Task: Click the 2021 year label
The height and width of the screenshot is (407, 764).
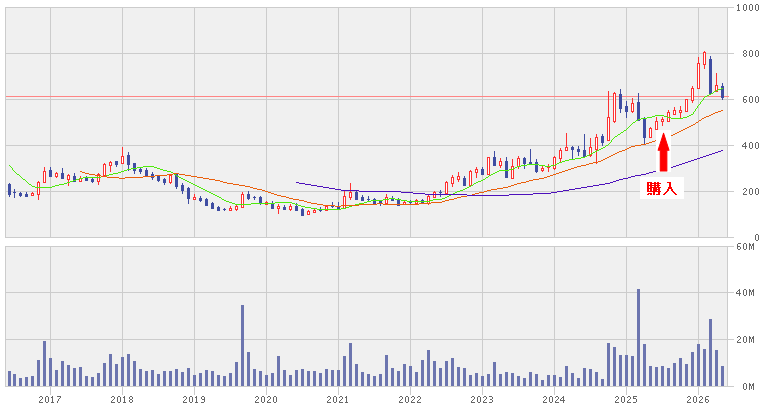Action: tap(338, 400)
